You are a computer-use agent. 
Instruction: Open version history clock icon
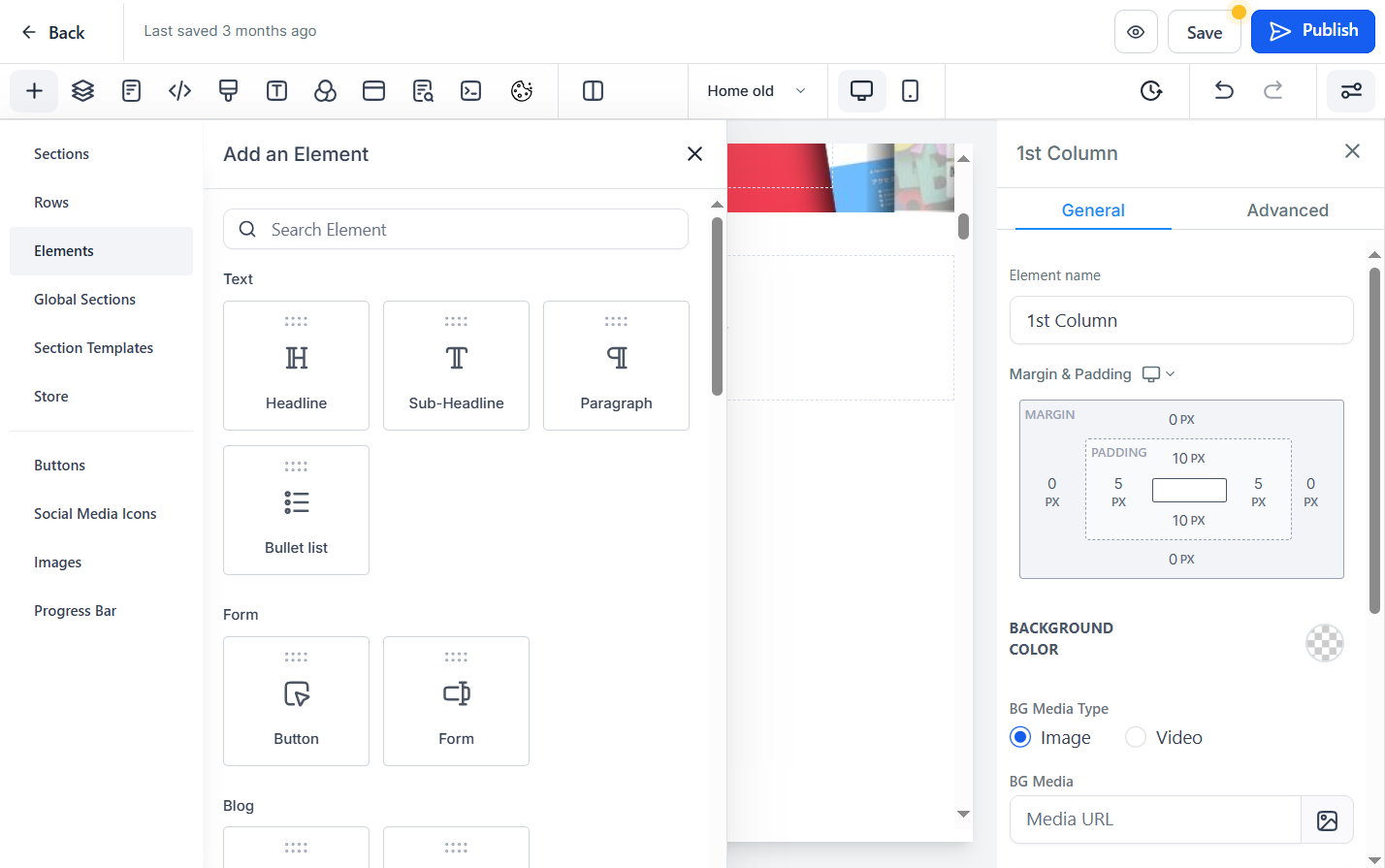click(x=1151, y=91)
